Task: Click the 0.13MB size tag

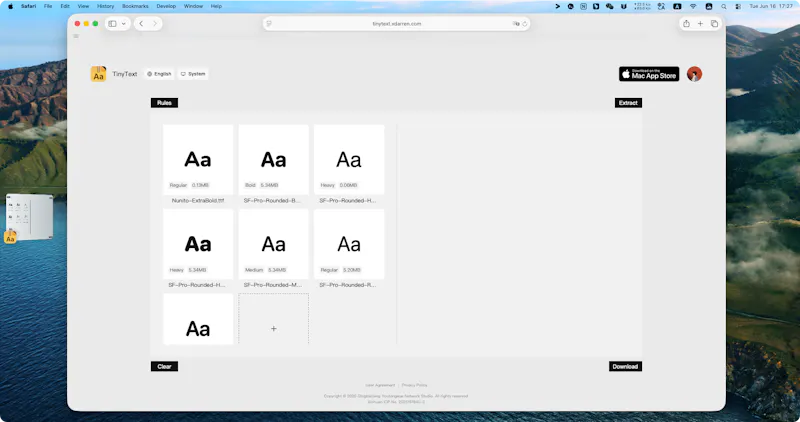Action: point(201,185)
